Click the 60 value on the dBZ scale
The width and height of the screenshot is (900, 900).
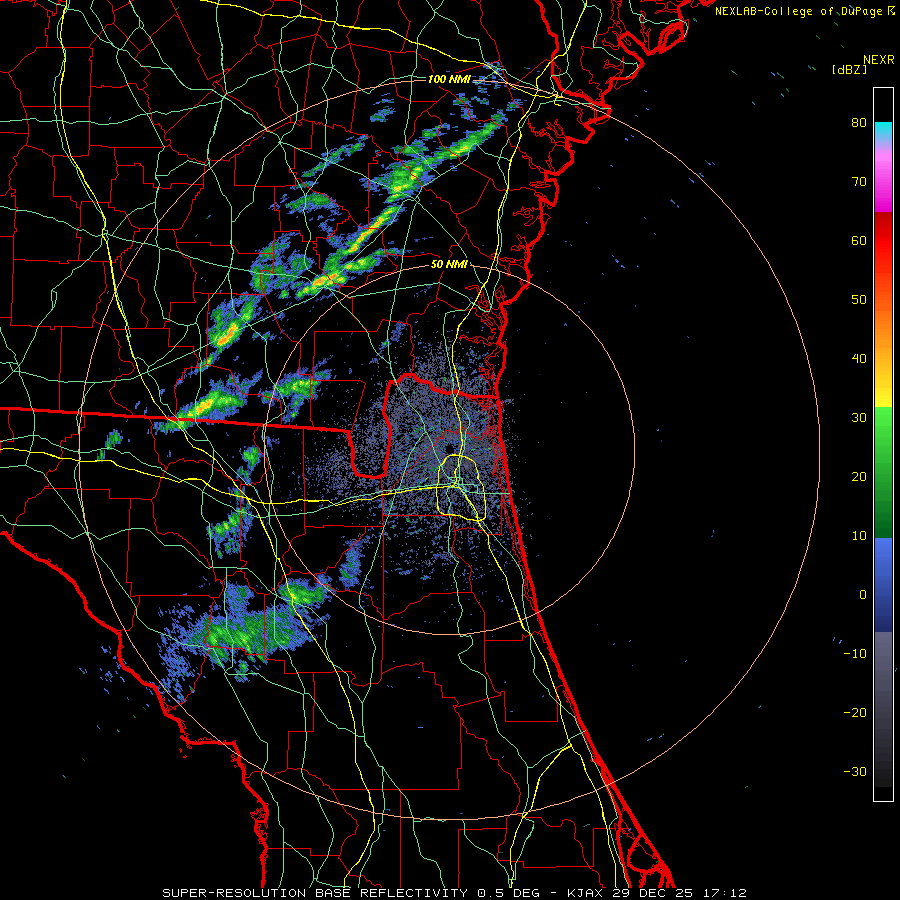click(x=859, y=240)
